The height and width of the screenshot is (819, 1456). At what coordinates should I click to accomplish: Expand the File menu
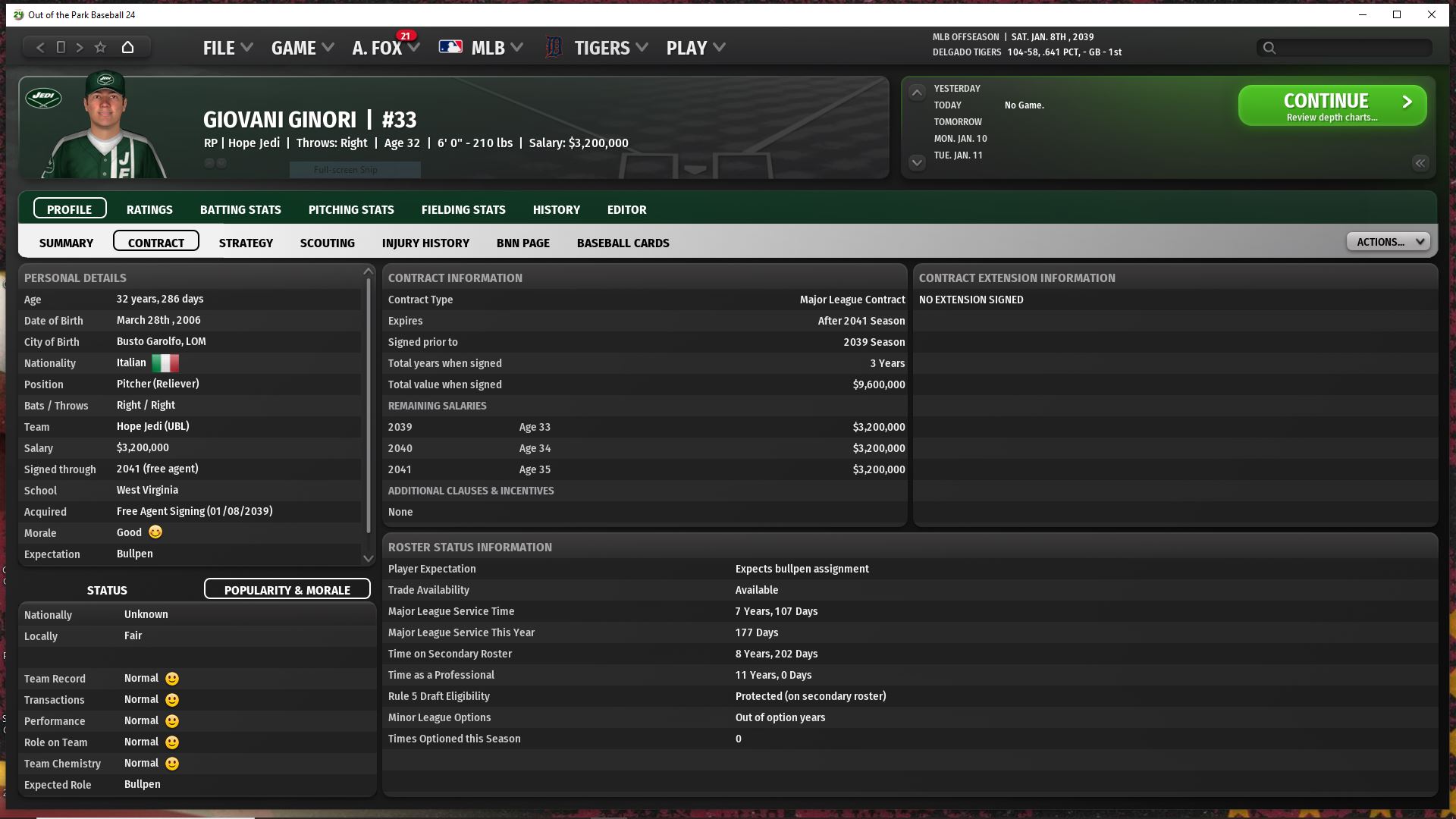coord(227,48)
